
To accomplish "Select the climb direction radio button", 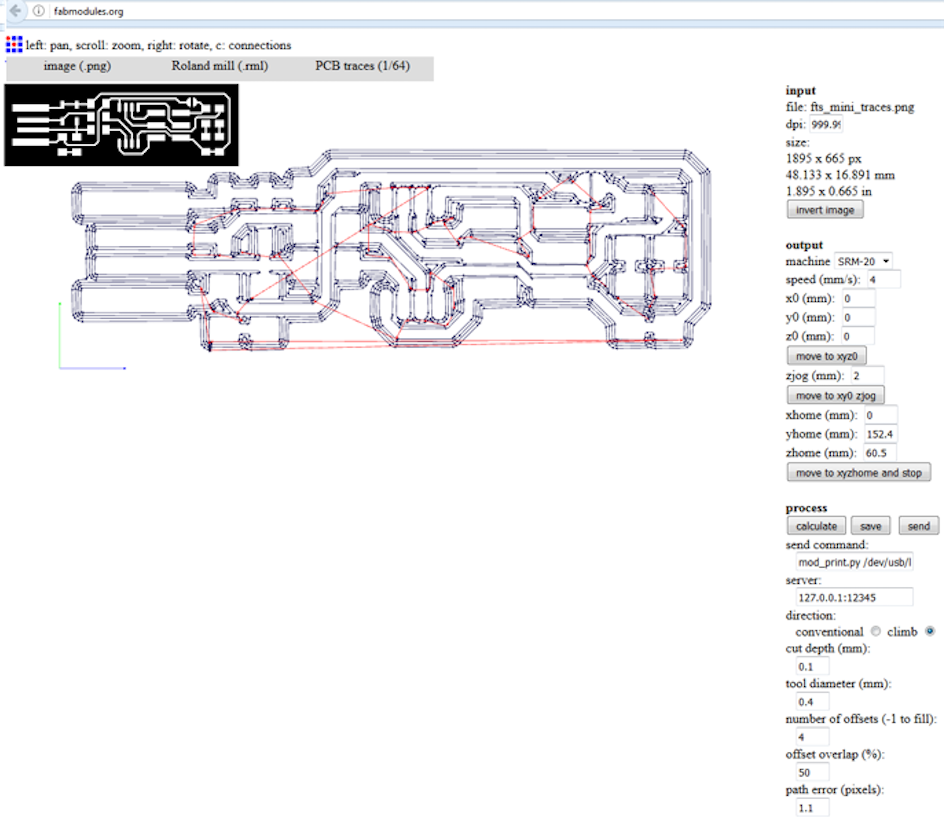I will point(930,631).
